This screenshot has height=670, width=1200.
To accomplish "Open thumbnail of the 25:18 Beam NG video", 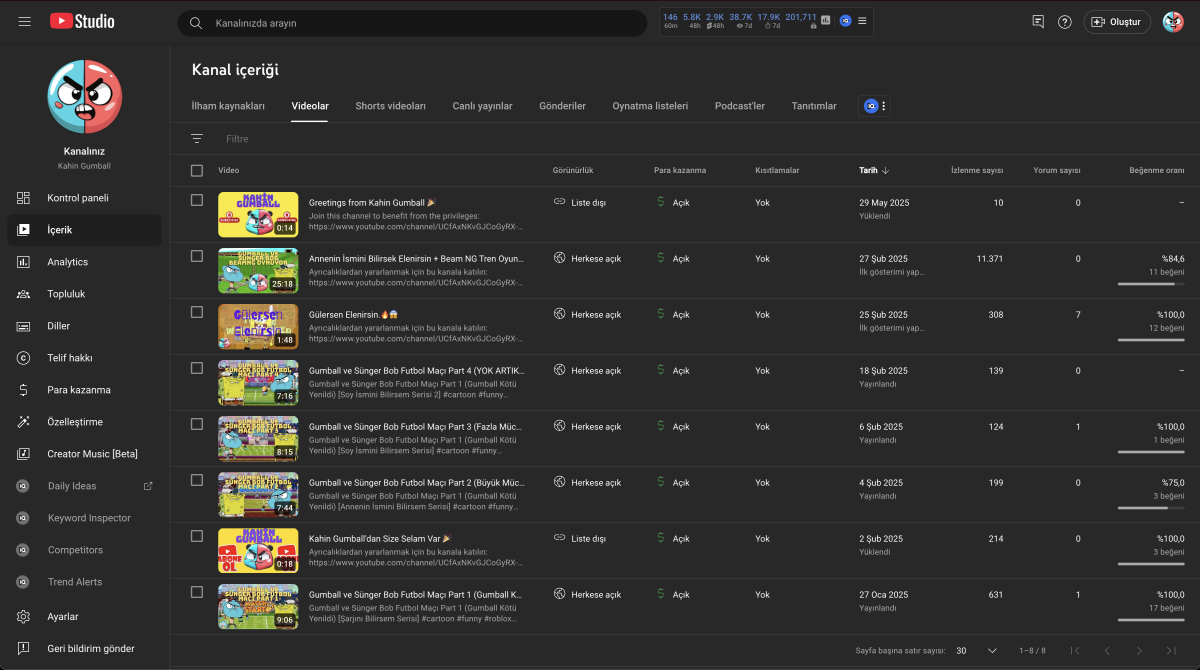I will point(258,270).
